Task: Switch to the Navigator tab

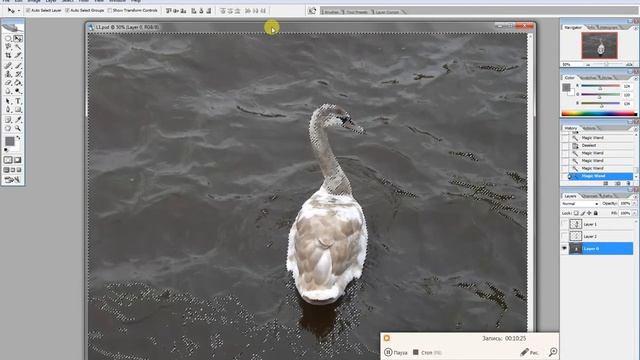Action: coord(573,27)
